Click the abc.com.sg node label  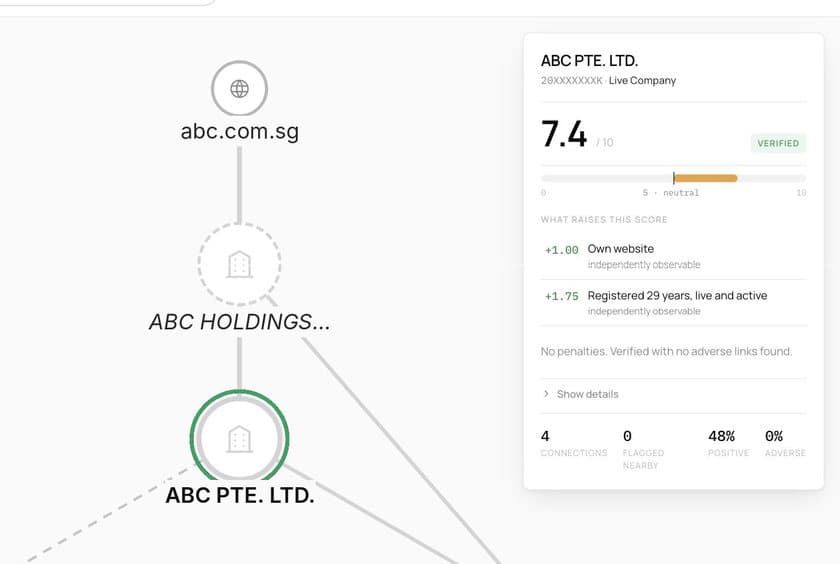point(239,131)
